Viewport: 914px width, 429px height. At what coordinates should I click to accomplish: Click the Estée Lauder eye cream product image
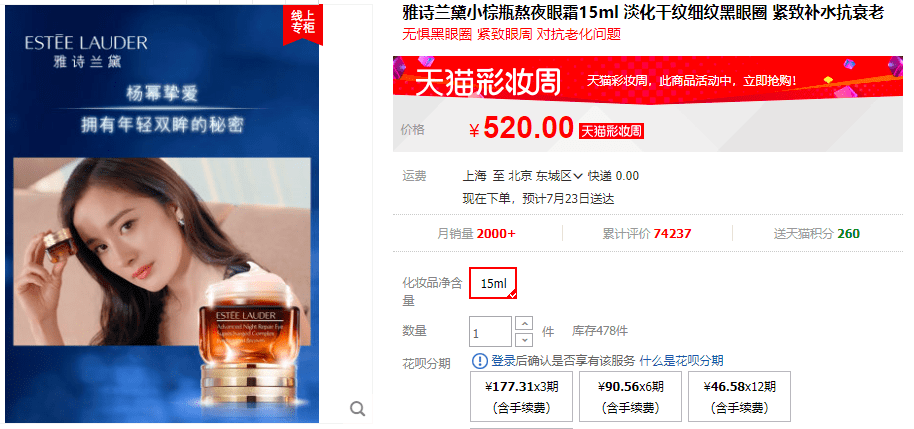(162, 213)
